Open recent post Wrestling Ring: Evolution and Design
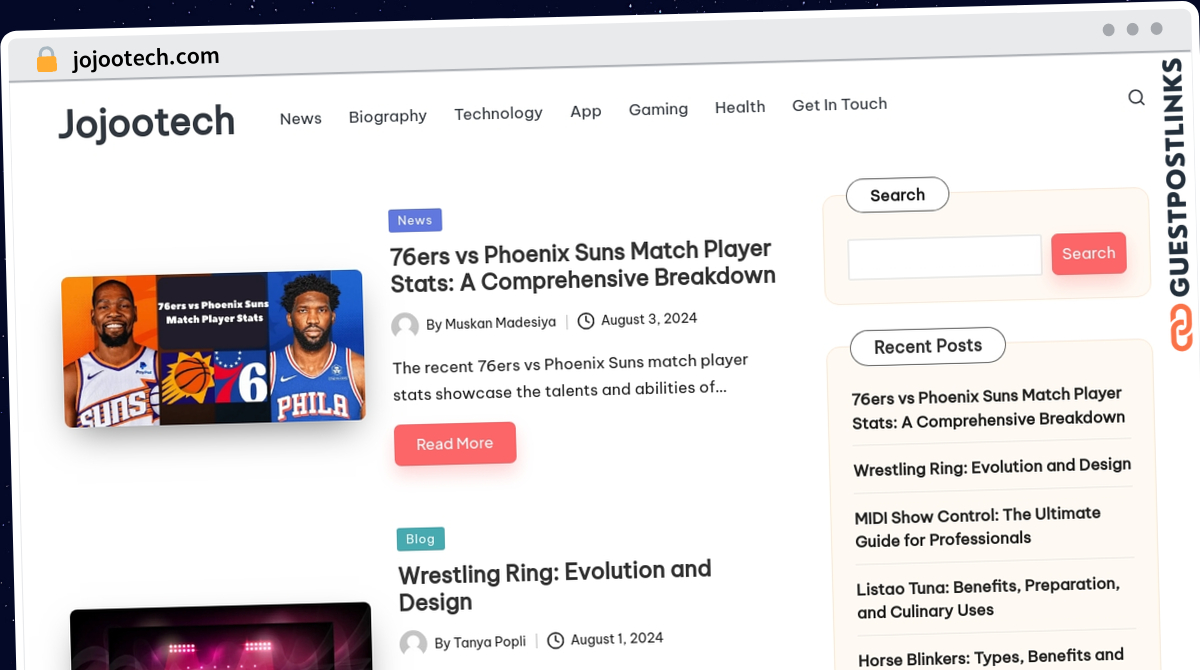1200x670 pixels. (992, 467)
